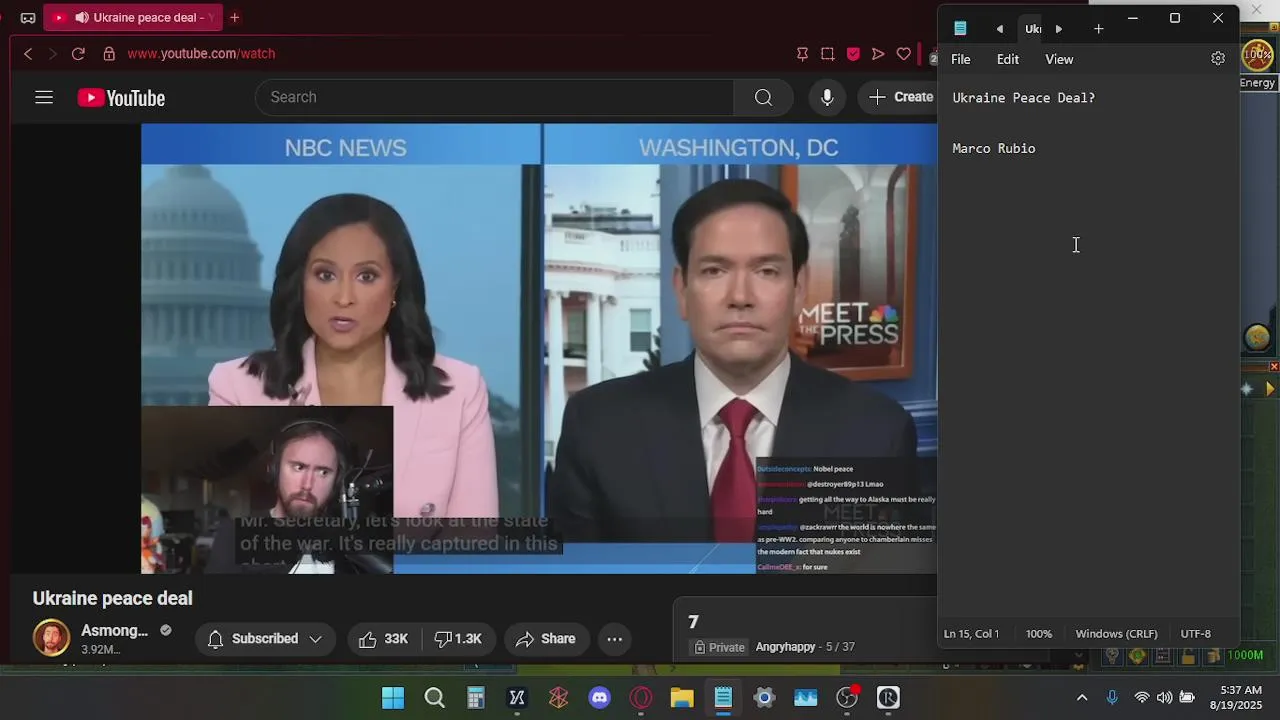Click 'Marco Rubio' text line in Notepad

(x=994, y=148)
